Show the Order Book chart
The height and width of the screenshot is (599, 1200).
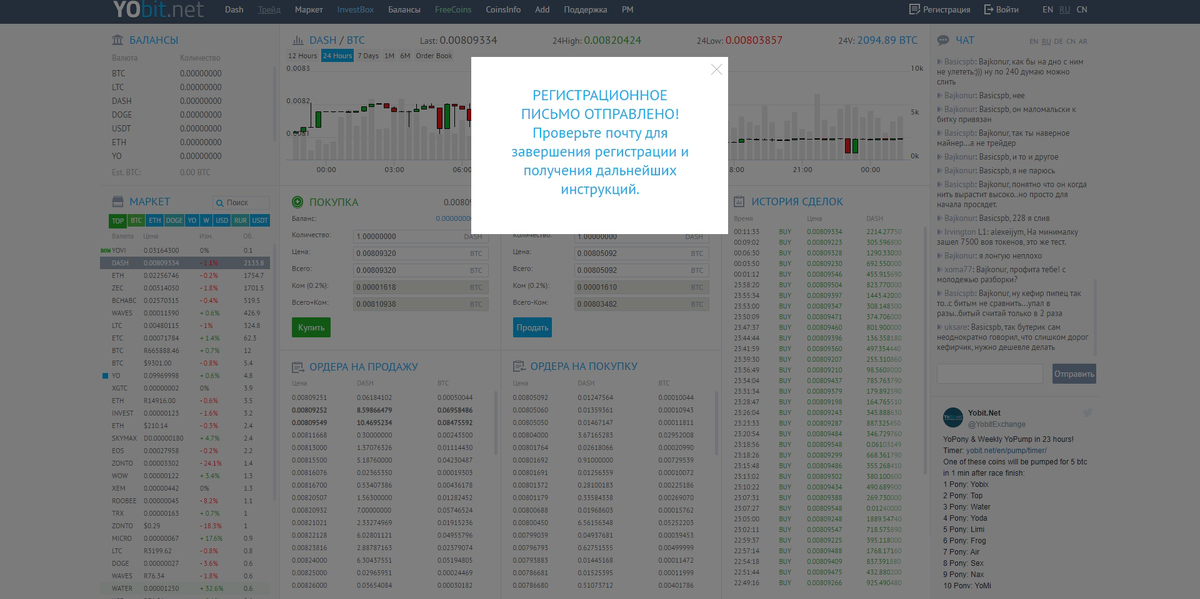coord(434,56)
